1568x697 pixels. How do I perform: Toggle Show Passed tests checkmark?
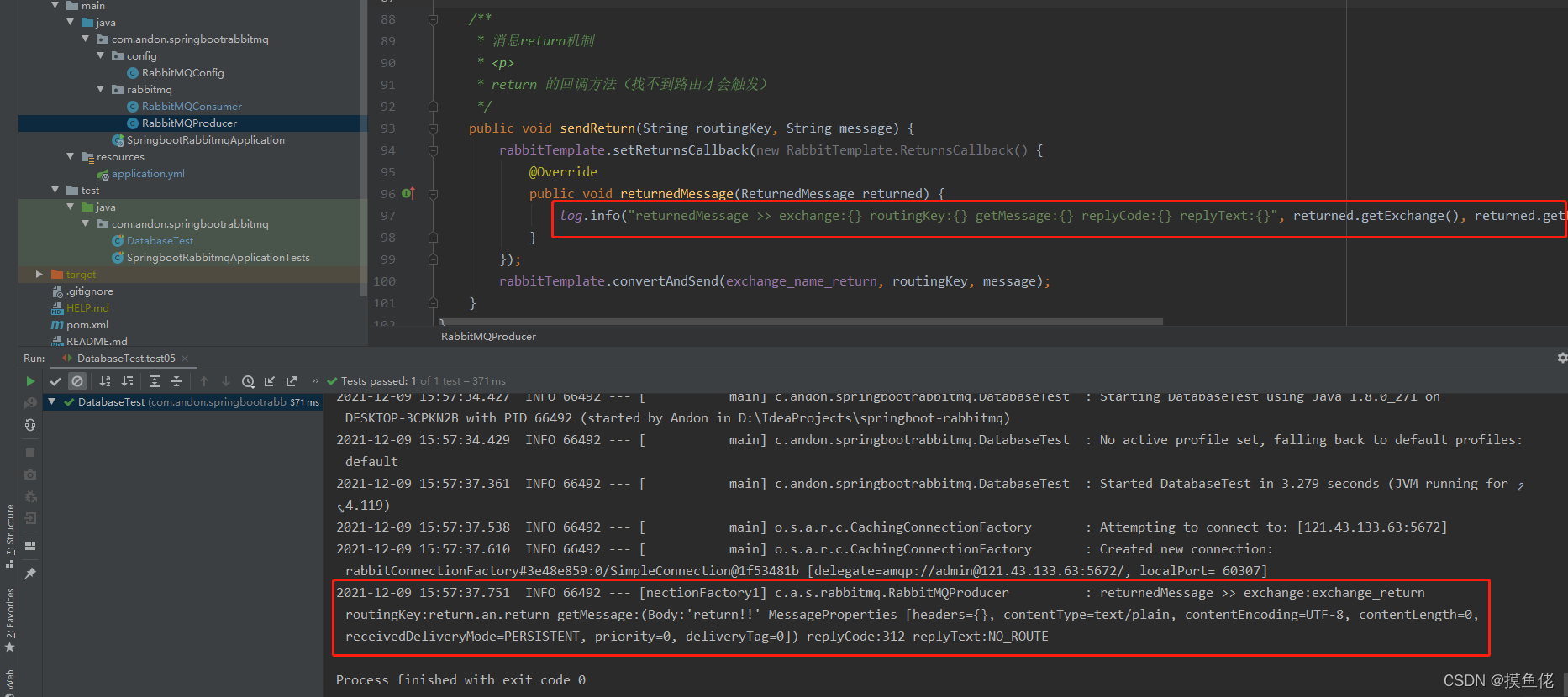pos(55,381)
